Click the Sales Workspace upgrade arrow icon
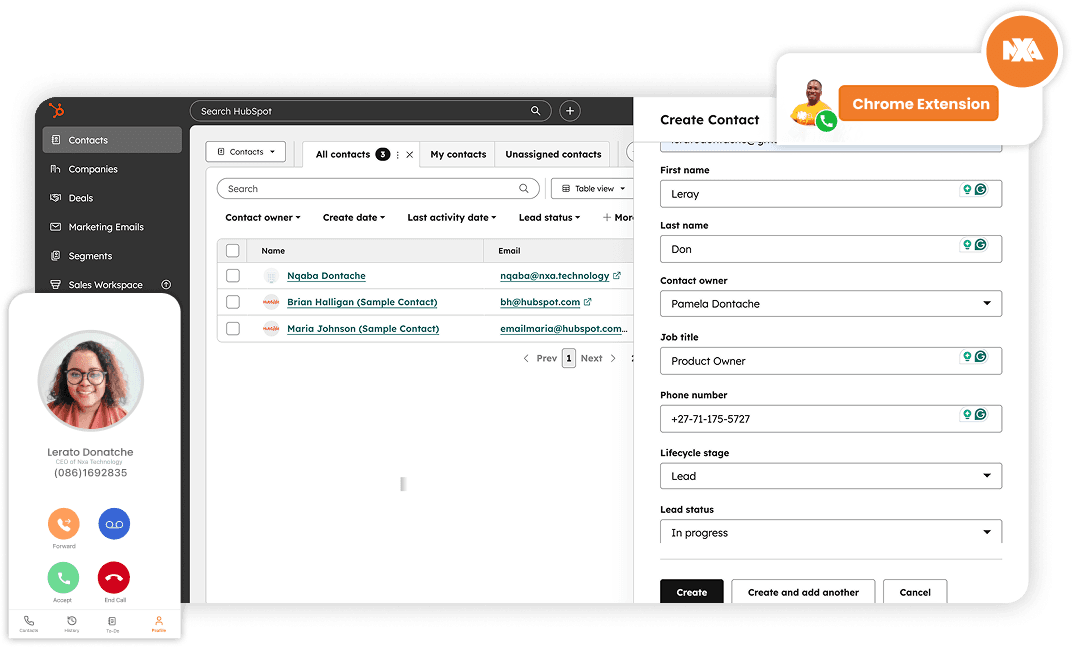Screen dimensions: 1074x647 pos(166,284)
